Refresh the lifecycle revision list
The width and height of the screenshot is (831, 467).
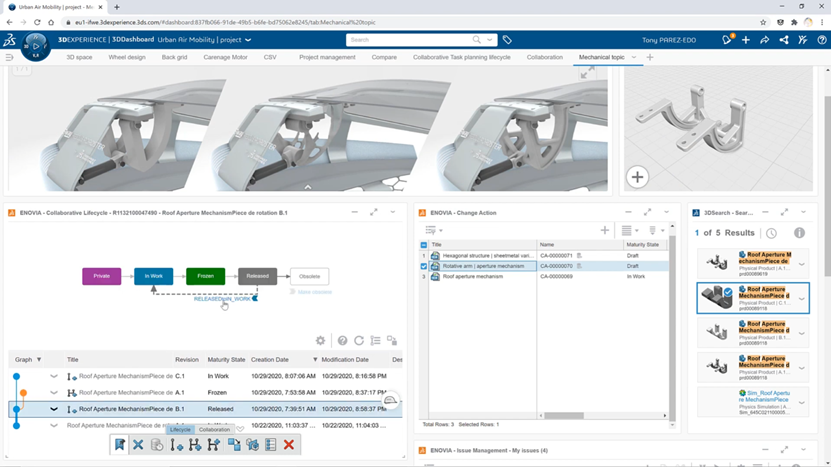pyautogui.click(x=359, y=340)
